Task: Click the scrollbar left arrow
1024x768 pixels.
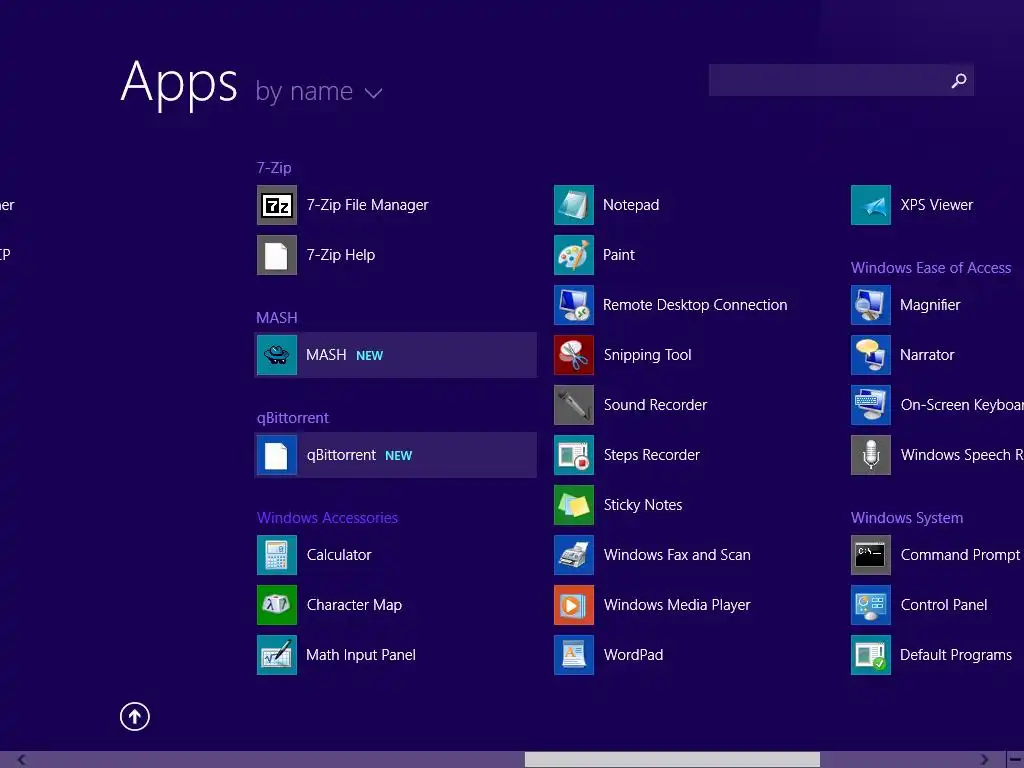Action: coord(22,760)
